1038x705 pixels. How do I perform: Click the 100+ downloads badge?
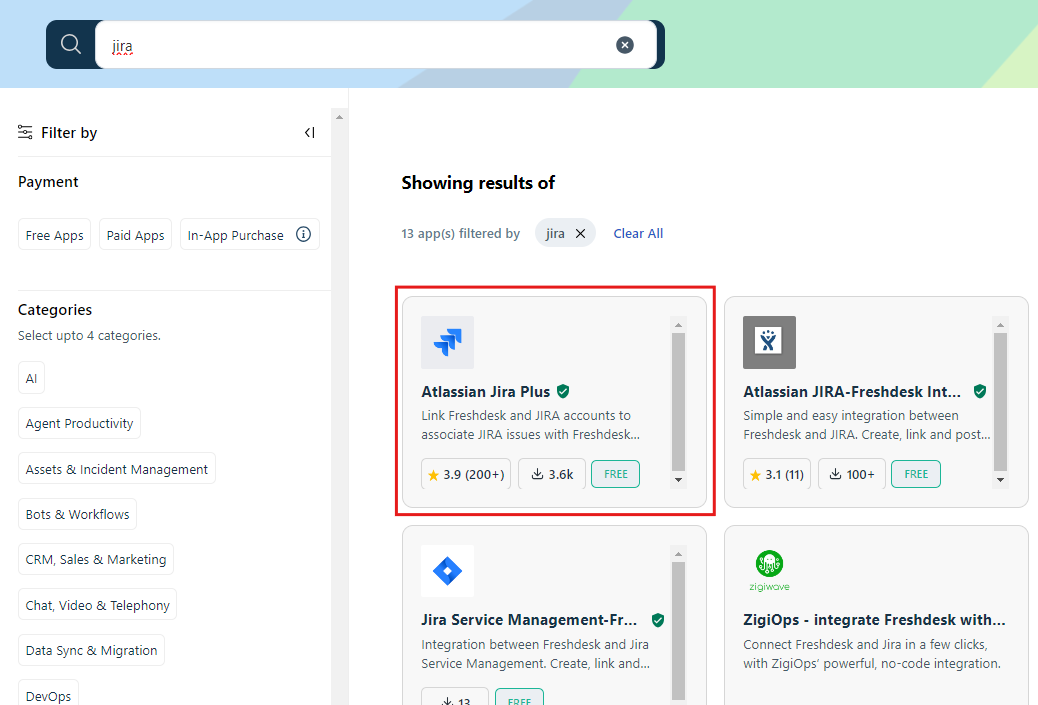tap(852, 474)
